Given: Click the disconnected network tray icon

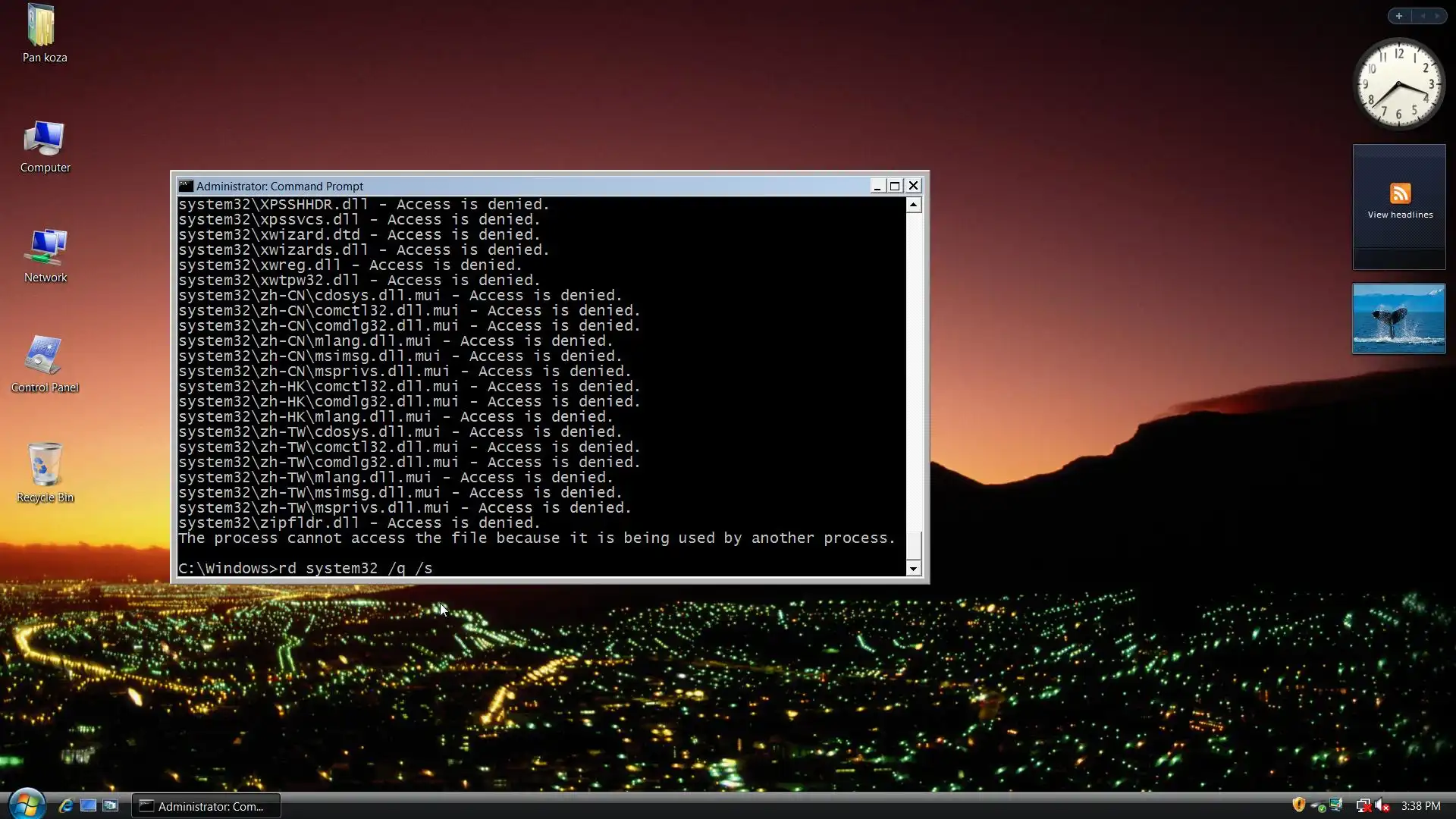Looking at the screenshot, I should click(x=1363, y=805).
